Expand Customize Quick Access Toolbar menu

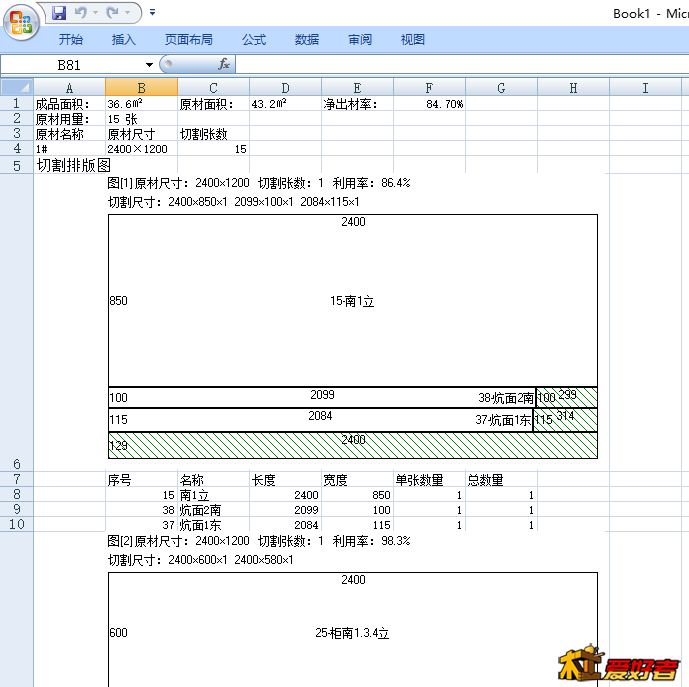pyautogui.click(x=152, y=13)
